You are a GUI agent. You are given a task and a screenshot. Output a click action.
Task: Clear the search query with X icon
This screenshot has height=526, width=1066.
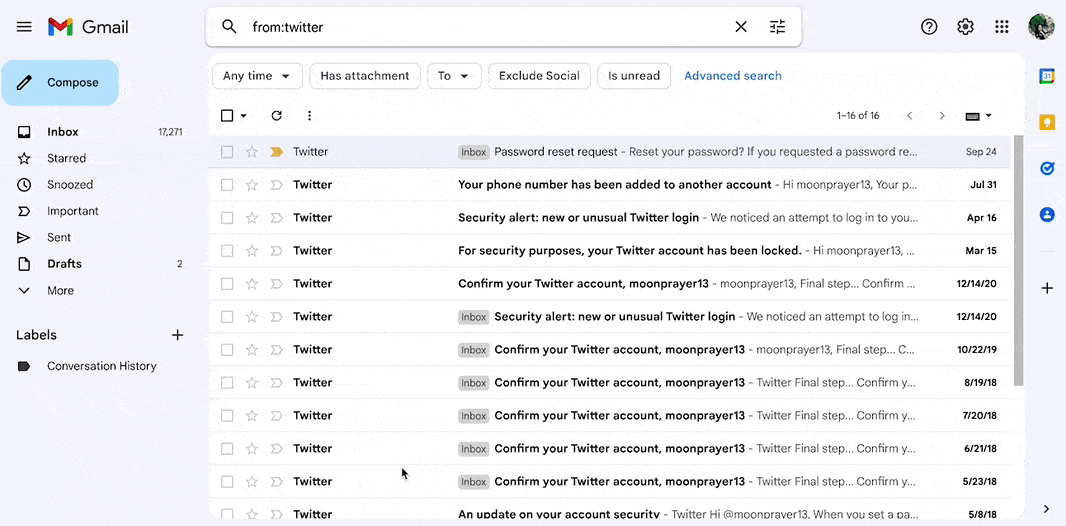[x=741, y=27]
